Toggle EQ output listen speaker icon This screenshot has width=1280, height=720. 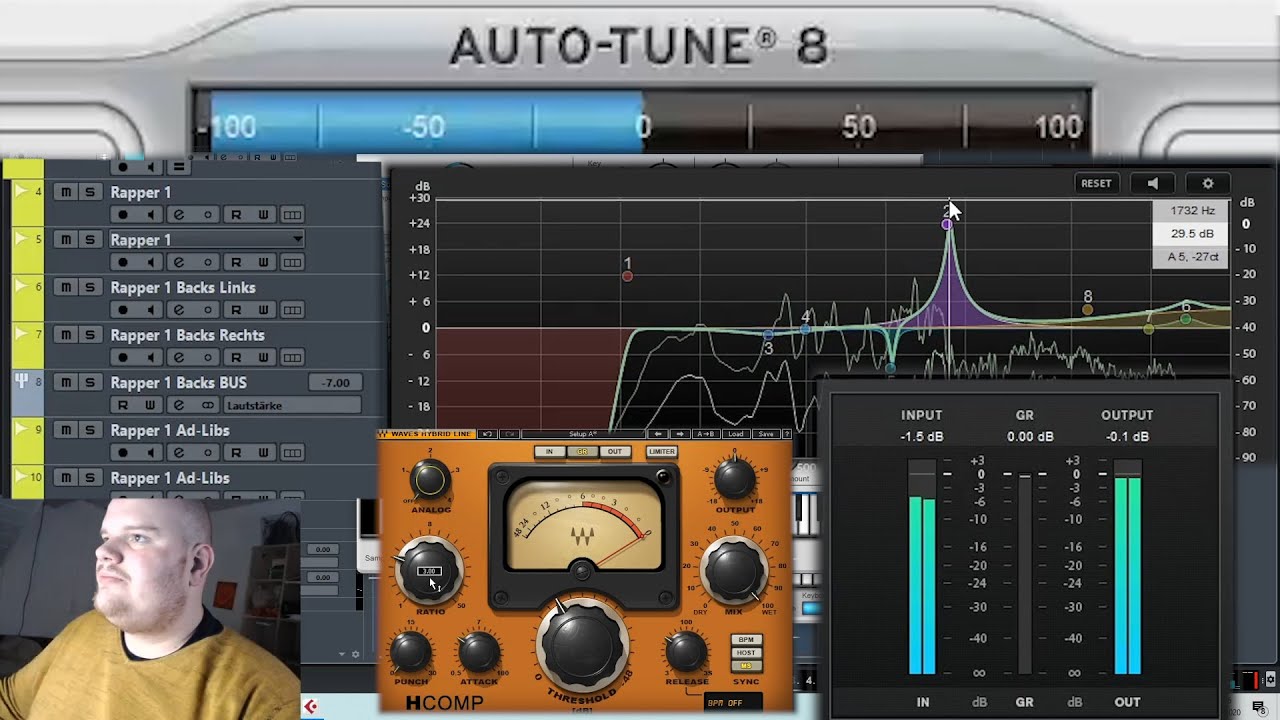click(1153, 184)
